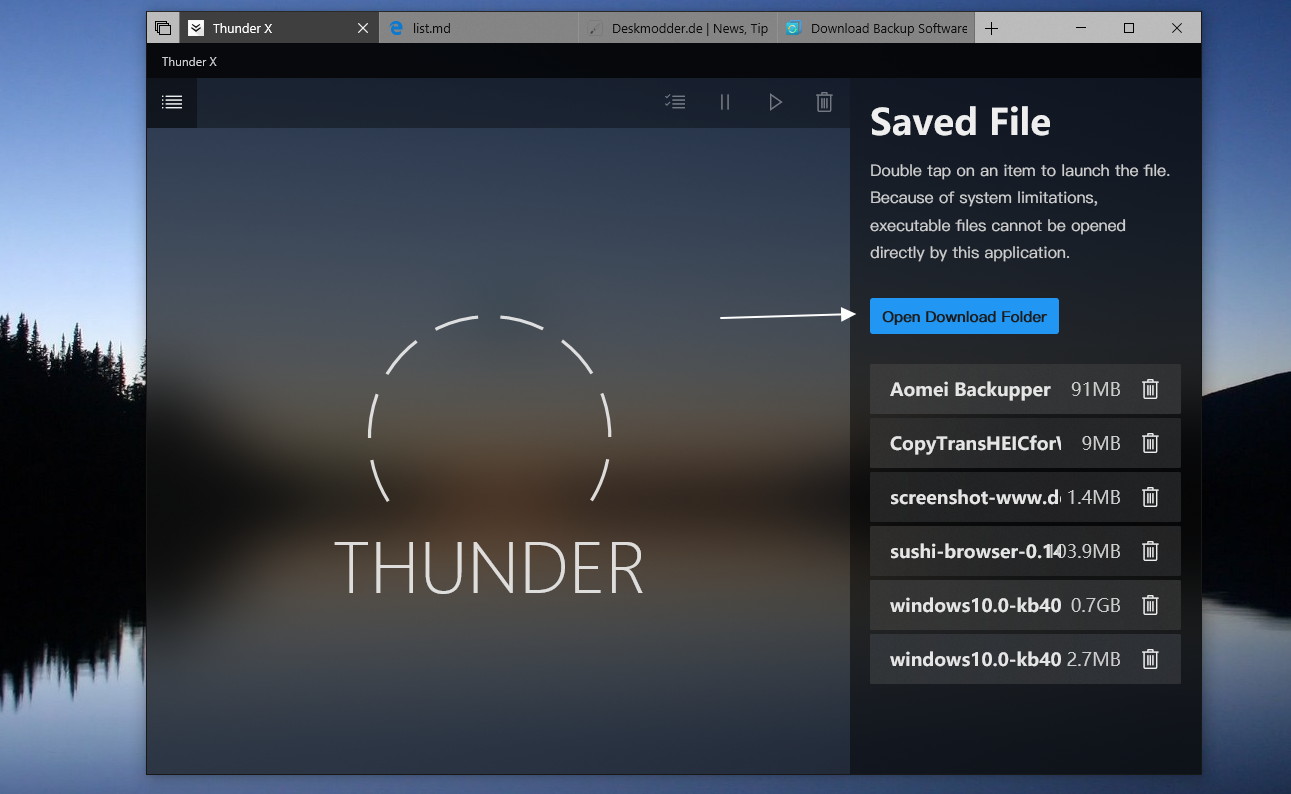Viewport: 1291px width, 794px height.
Task: Click the toolbar trash delete icon
Action: (824, 102)
